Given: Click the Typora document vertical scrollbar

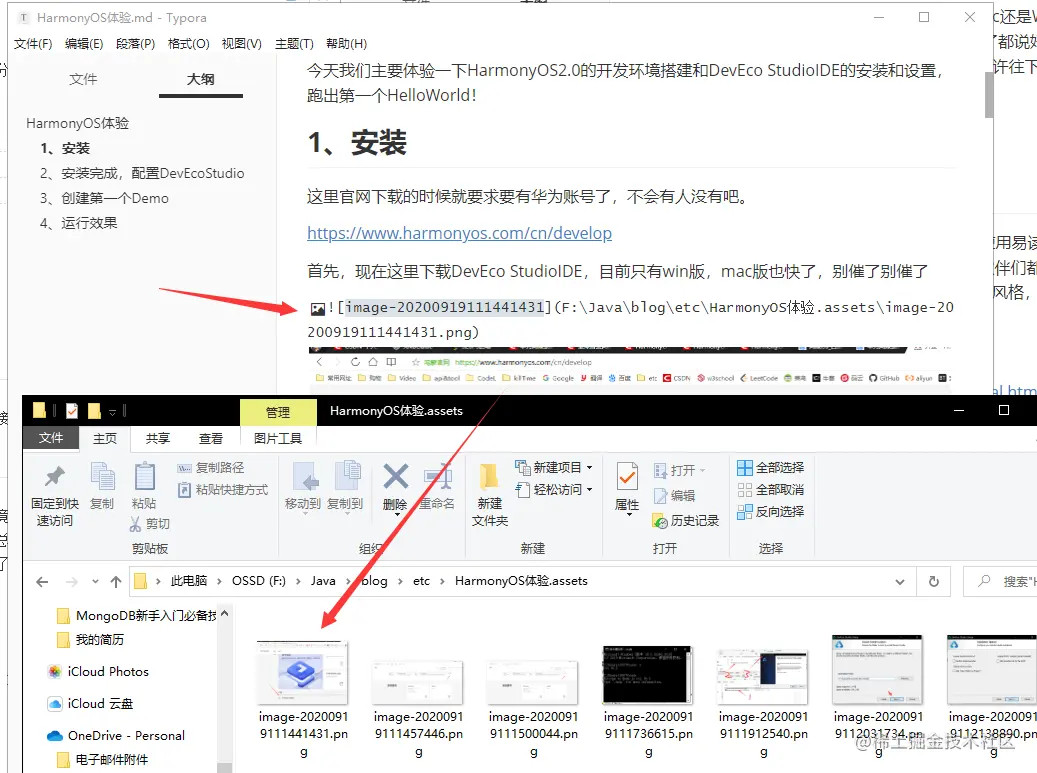Looking at the screenshot, I should click(x=989, y=95).
